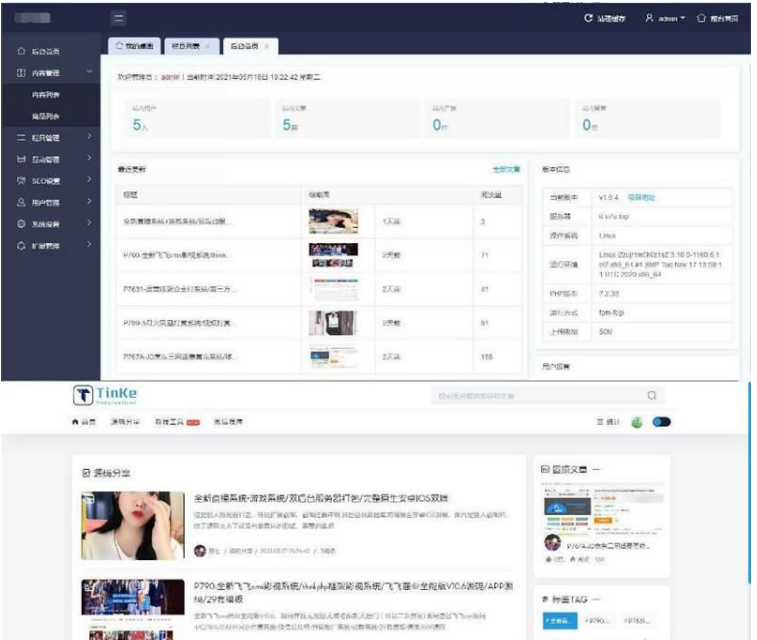
Task: Click the magnifier icon in TinKe search bar
Action: (652, 396)
